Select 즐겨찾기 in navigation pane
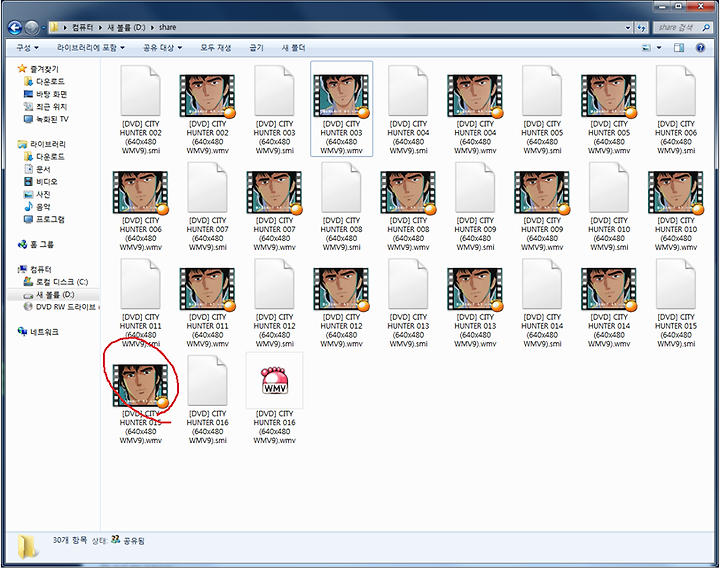 [x=39, y=69]
